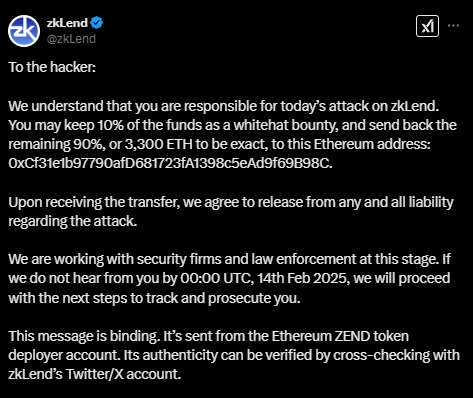Screen dimensions: 473x398
Task: Click the blue verified checkmark badge
Action: tap(97, 23)
